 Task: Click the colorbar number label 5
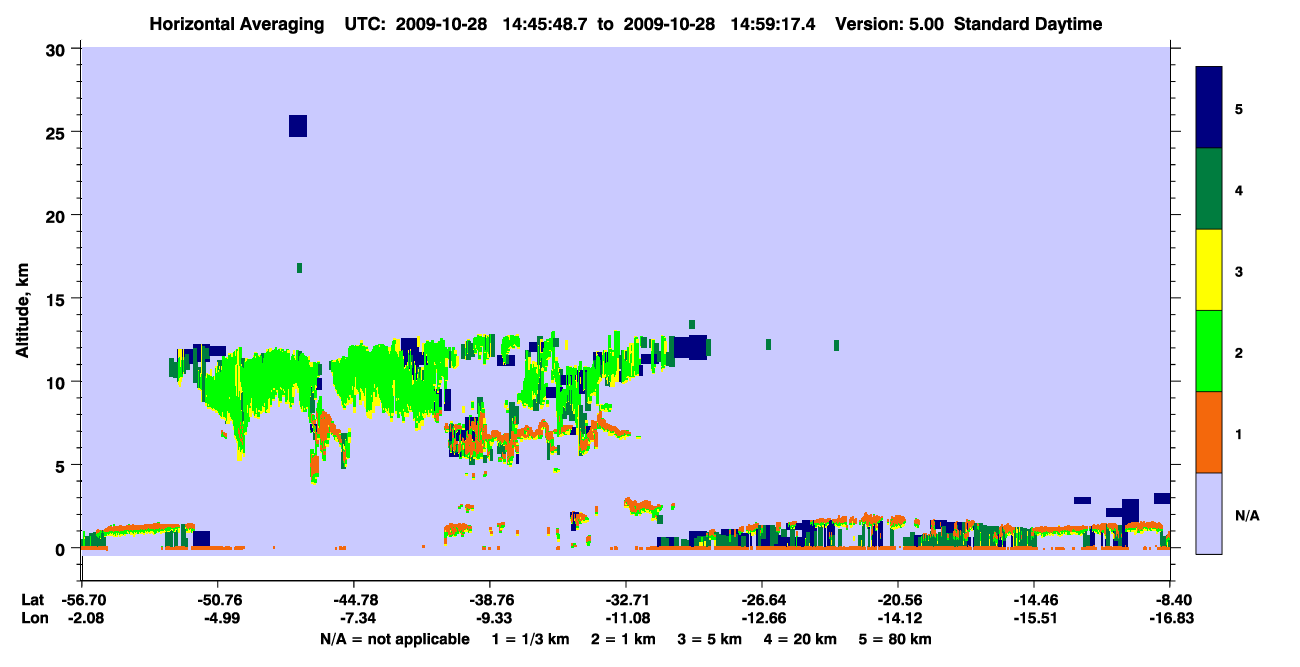tap(1239, 109)
